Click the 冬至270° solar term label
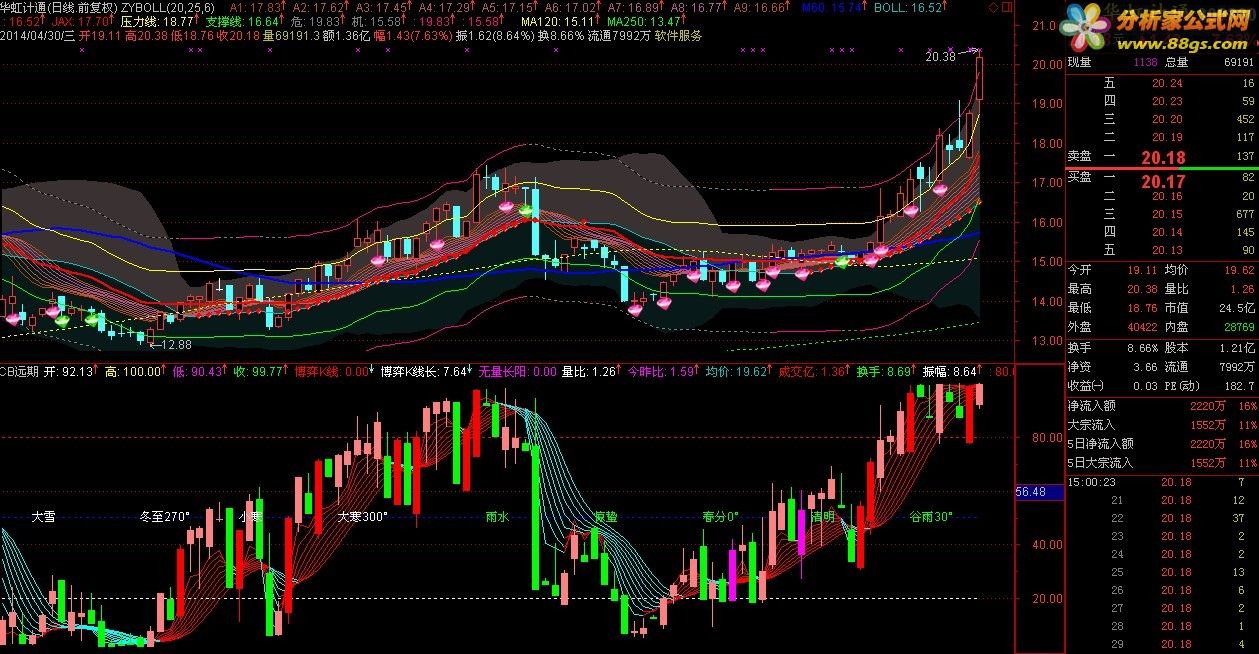Image resolution: width=1259 pixels, height=654 pixels. 164,517
